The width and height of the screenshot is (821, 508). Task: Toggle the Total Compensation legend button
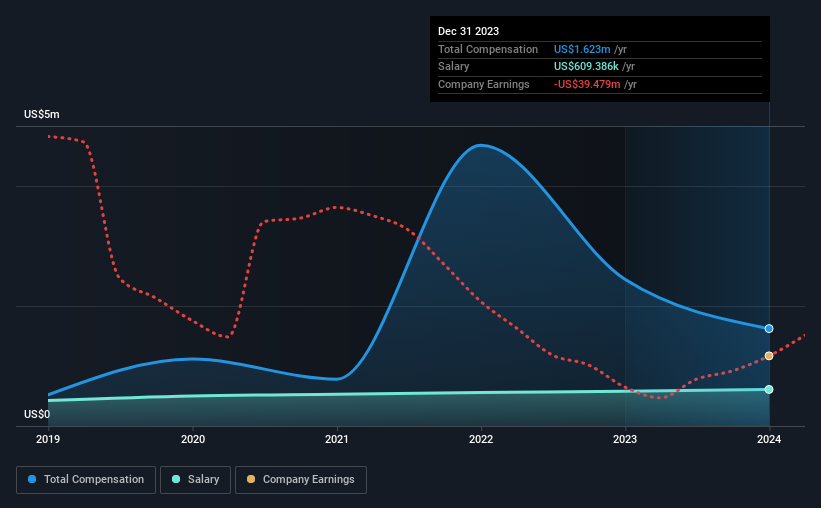click(86, 480)
